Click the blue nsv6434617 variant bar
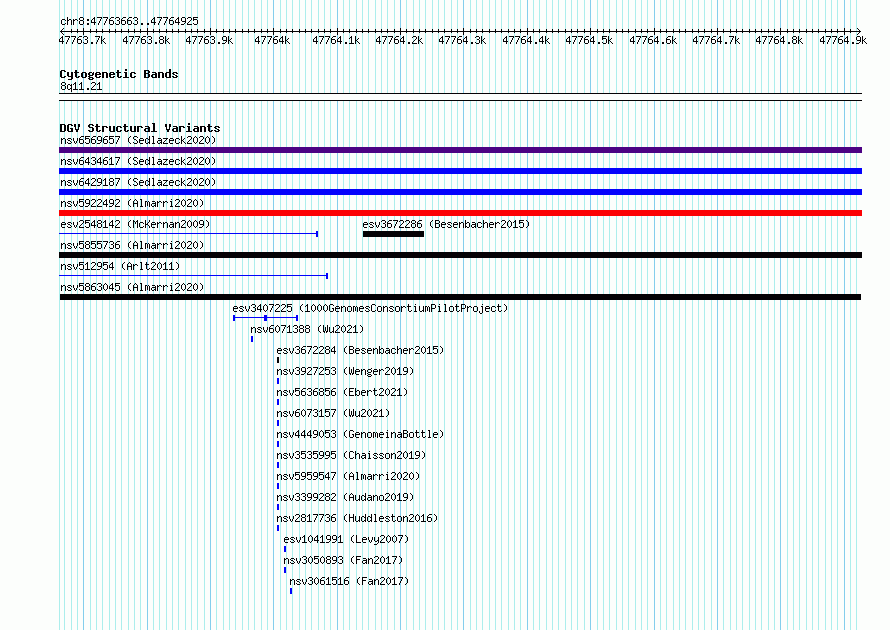The image size is (890, 630). pos(460,171)
